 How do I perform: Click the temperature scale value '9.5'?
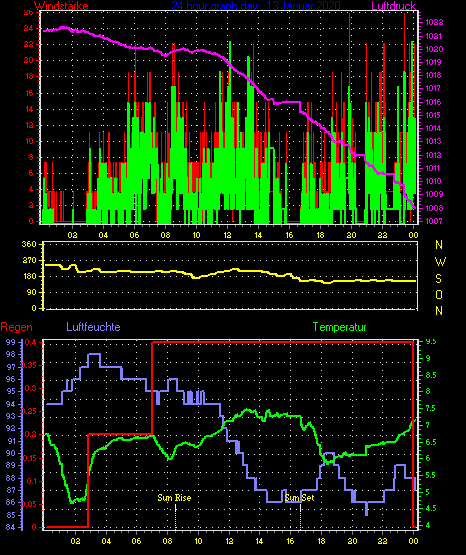pyautogui.click(x=431, y=342)
